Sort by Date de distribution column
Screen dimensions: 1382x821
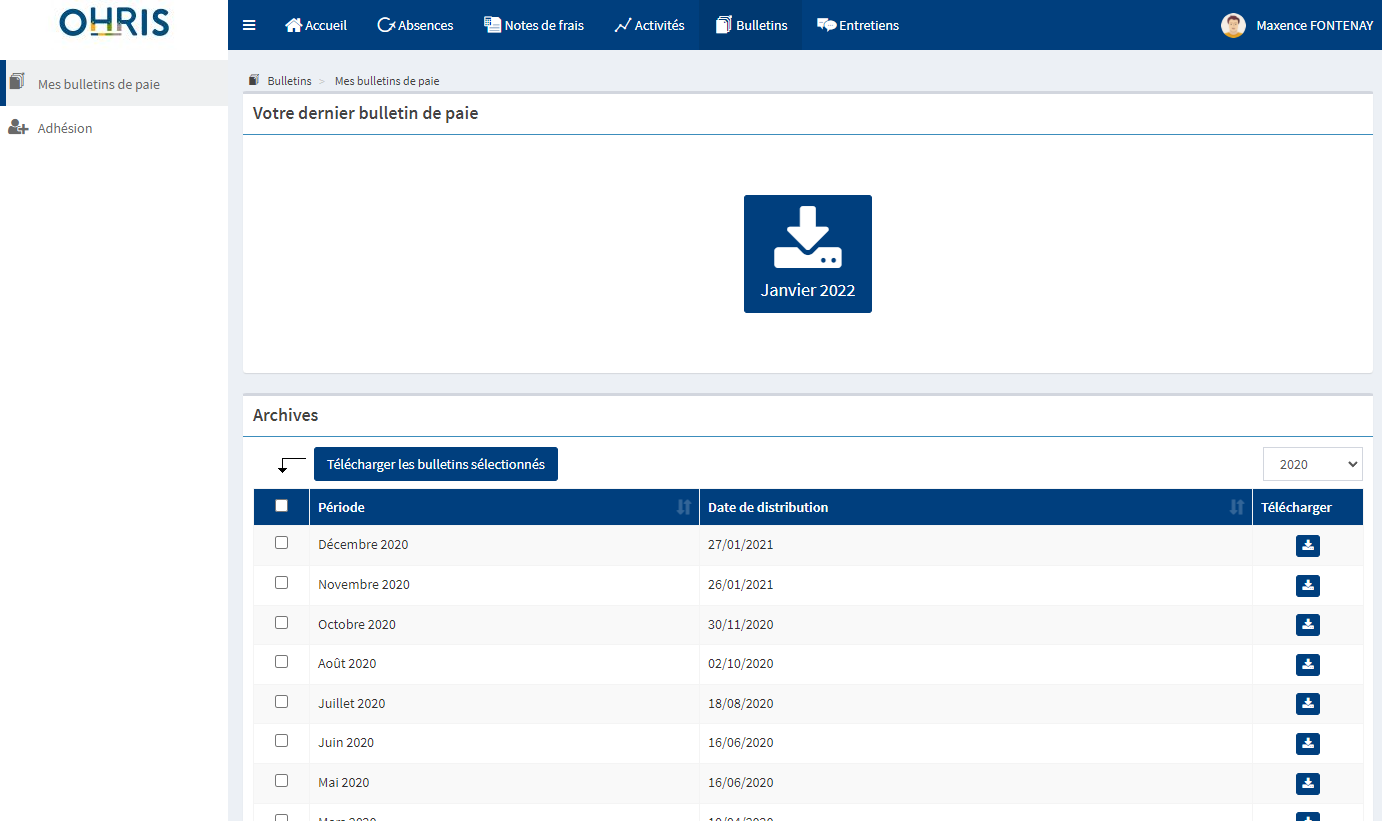click(x=1236, y=507)
